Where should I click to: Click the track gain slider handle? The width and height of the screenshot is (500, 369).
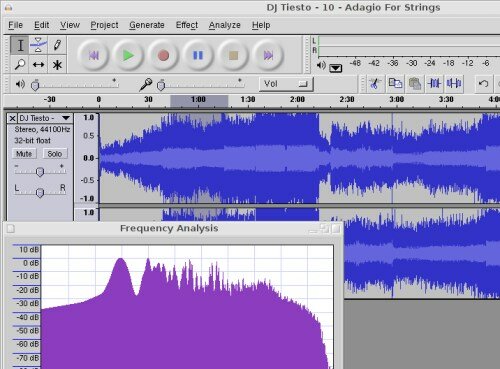click(x=40, y=172)
